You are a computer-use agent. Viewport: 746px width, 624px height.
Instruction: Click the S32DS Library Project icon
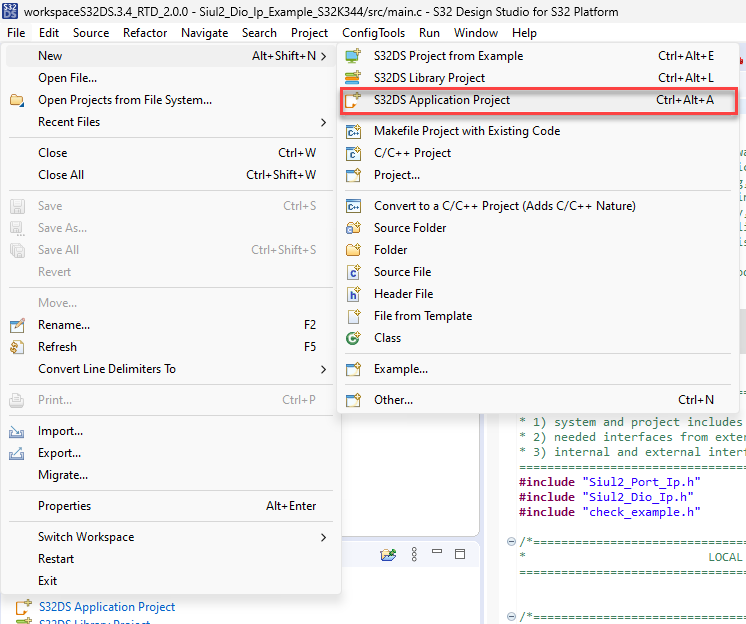point(352,78)
